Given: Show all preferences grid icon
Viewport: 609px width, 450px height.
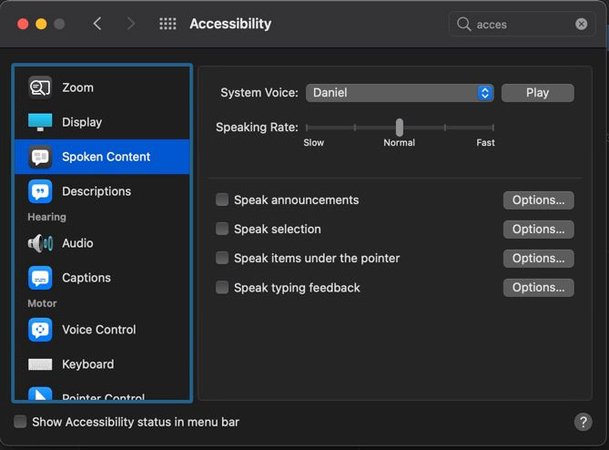Looking at the screenshot, I should pos(168,24).
